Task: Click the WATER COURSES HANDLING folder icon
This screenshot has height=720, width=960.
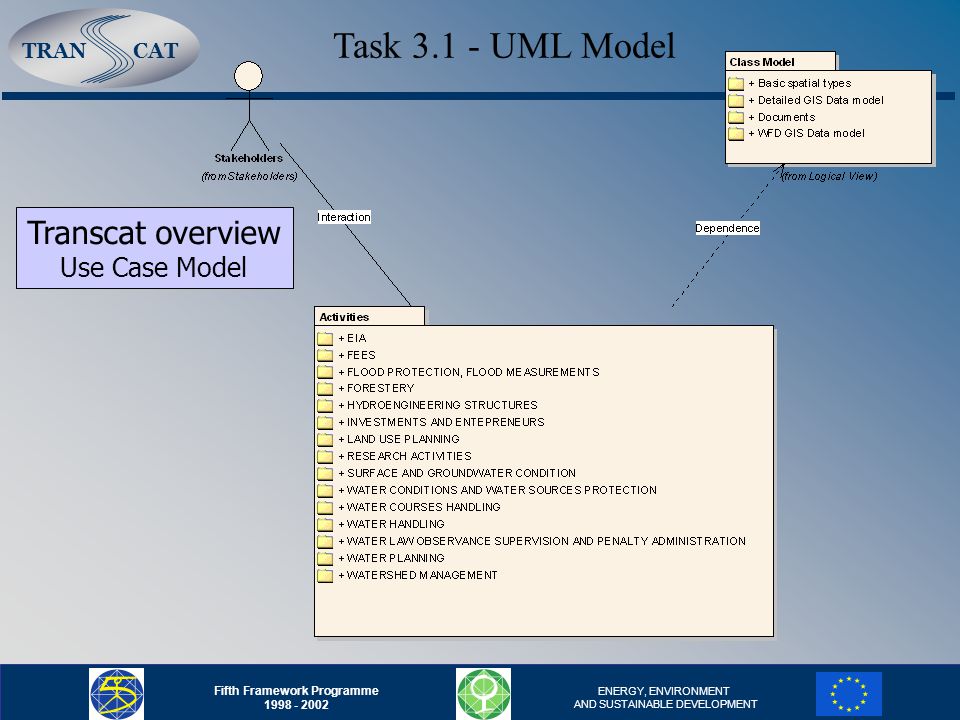Action: pos(325,507)
